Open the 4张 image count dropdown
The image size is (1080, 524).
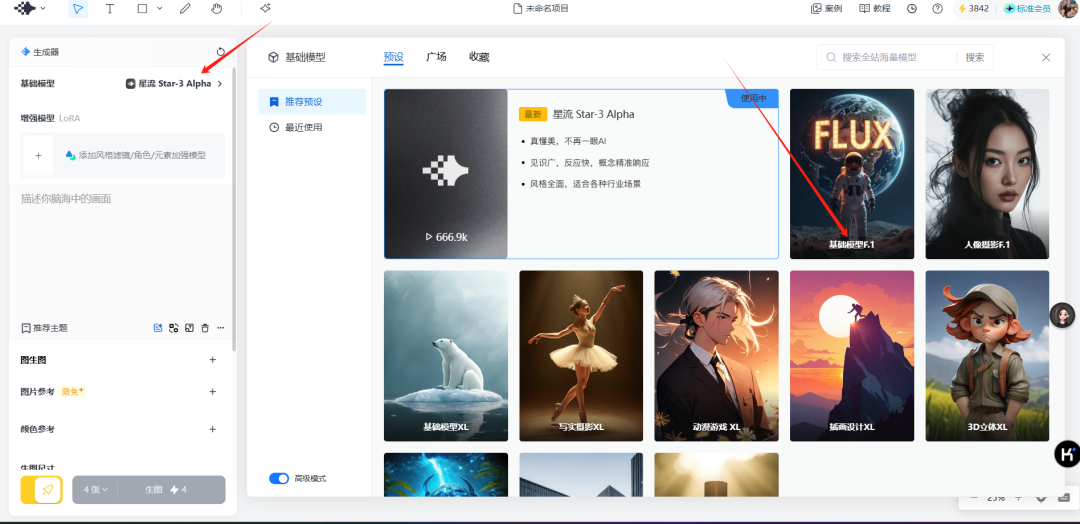[96, 490]
